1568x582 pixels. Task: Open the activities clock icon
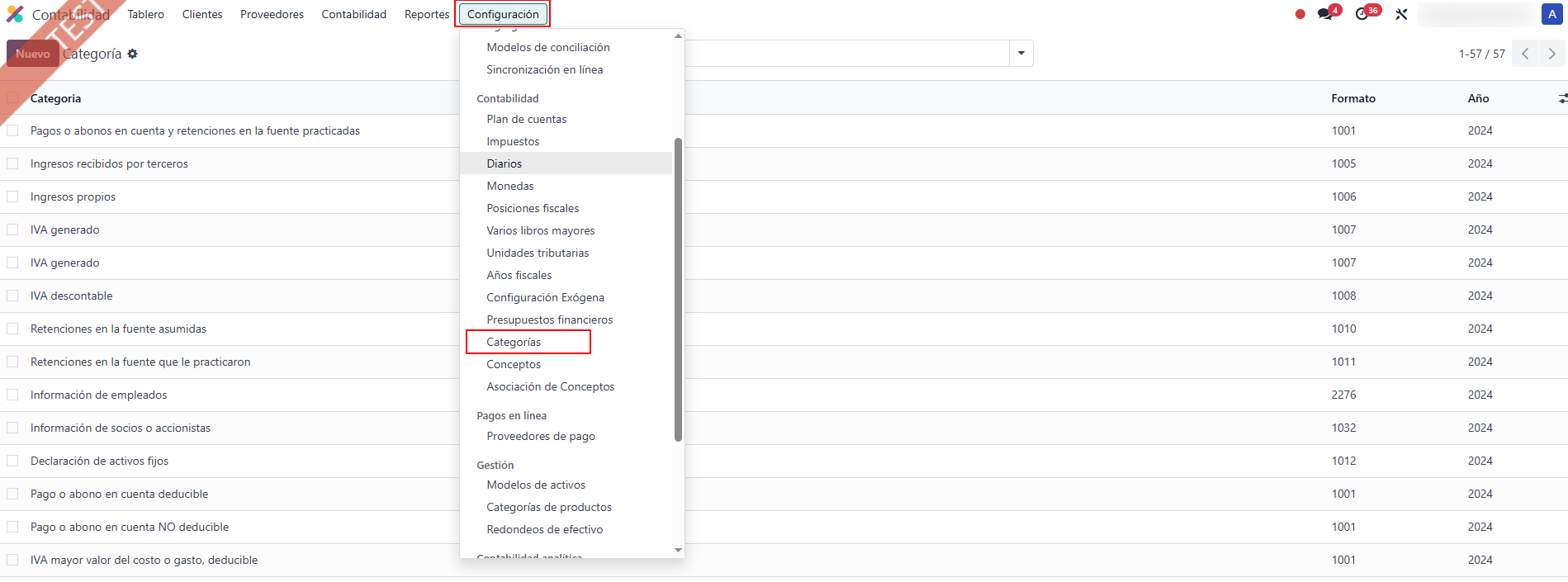[x=1362, y=14]
